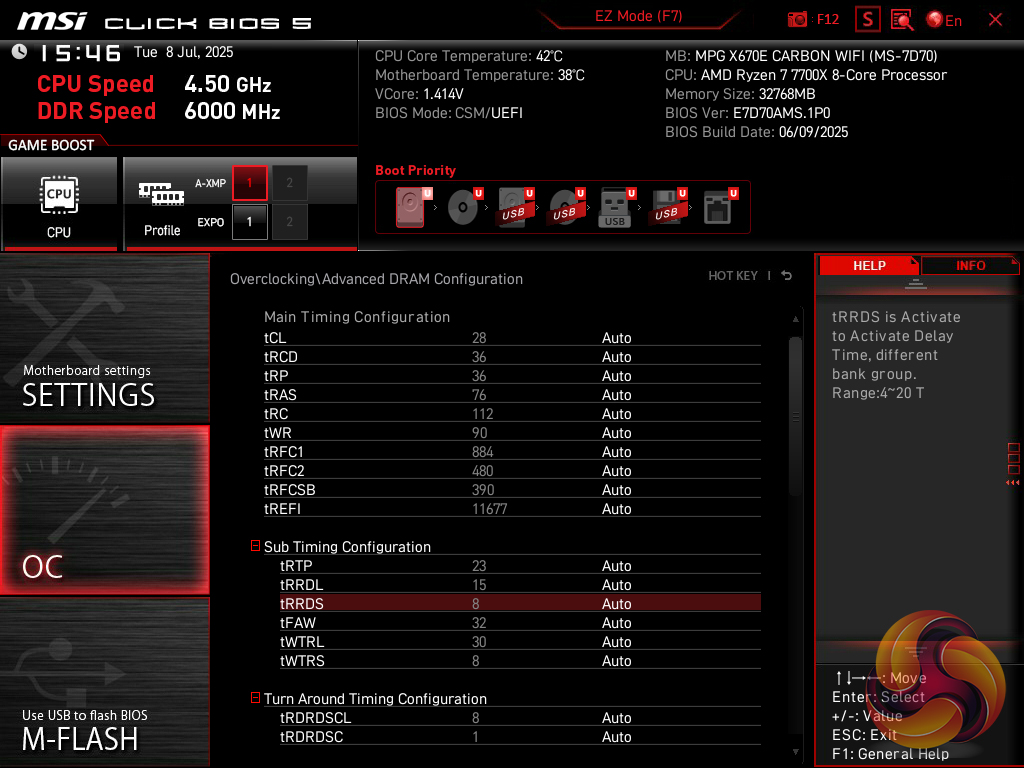Click the highlighted tRRDS Auto field
This screenshot has height=768, width=1024.
pos(616,603)
